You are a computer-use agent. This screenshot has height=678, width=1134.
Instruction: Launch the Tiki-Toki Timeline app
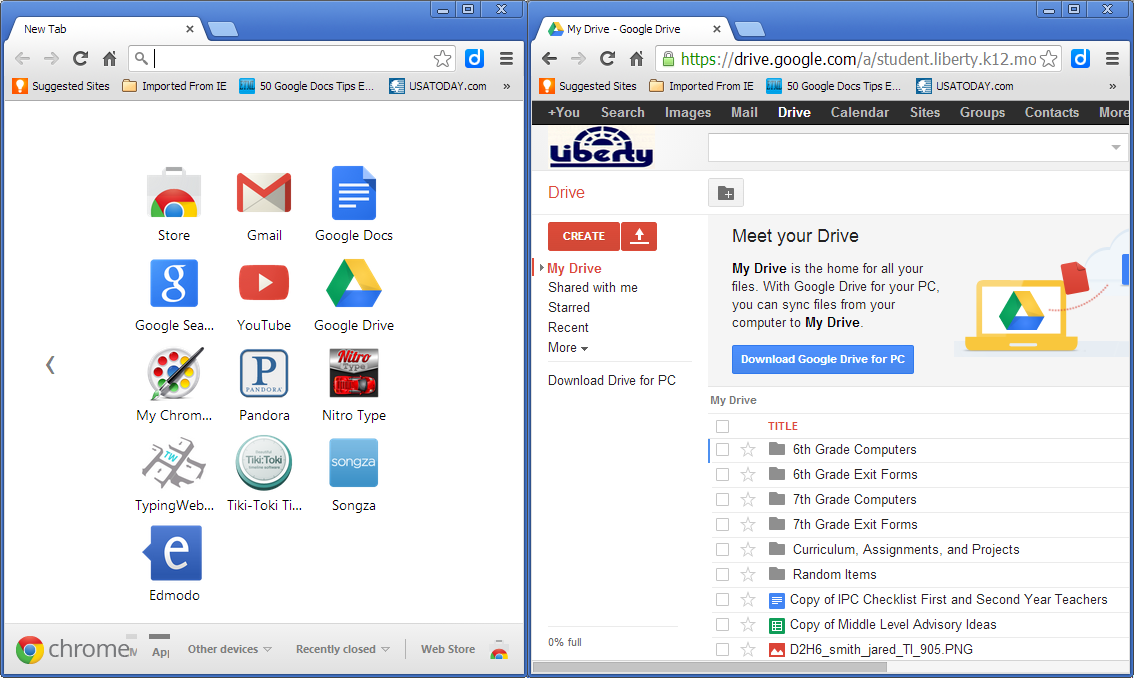(x=264, y=463)
